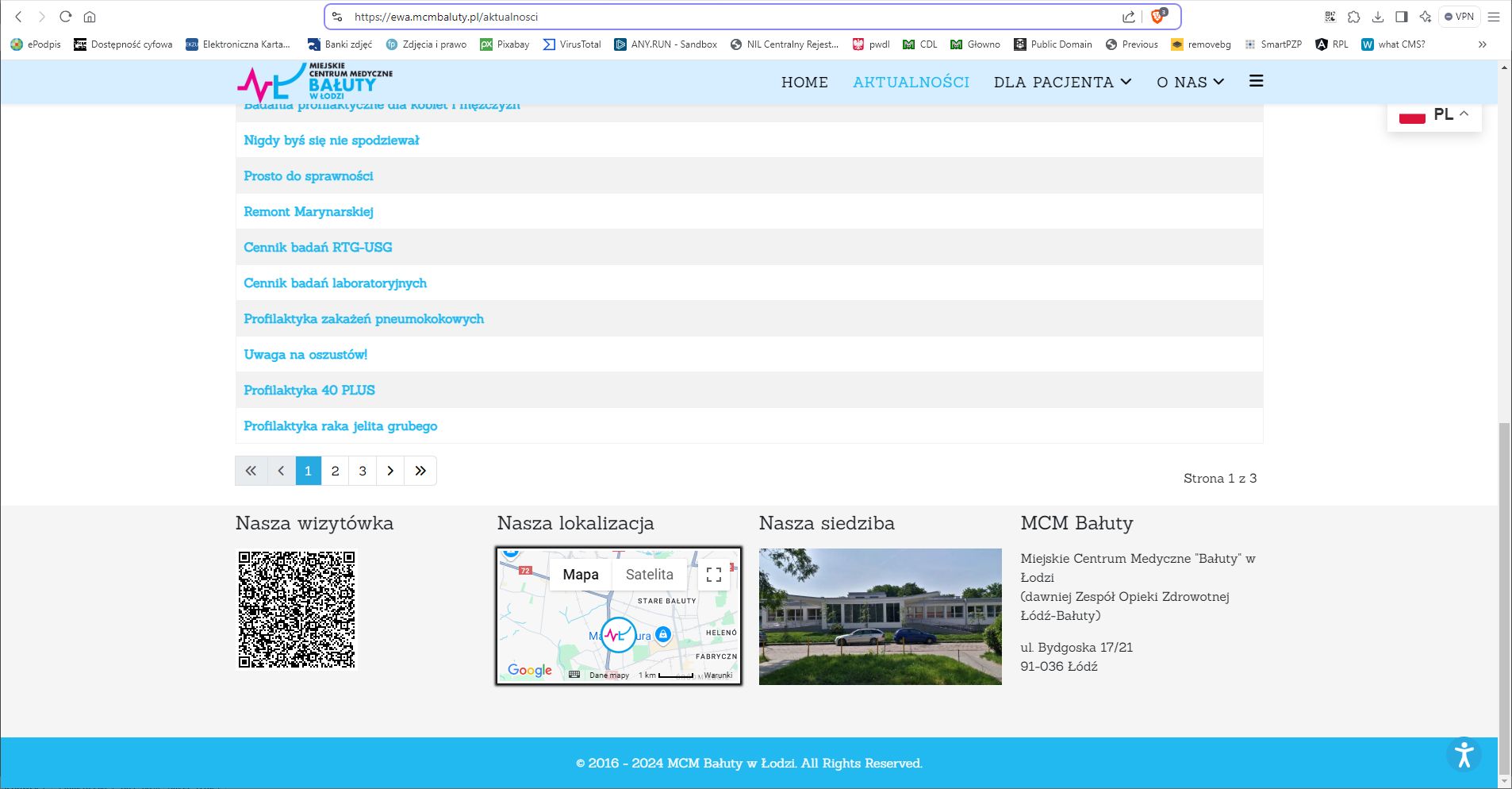Open Cennik badań laboratoryjnych link

pos(335,283)
